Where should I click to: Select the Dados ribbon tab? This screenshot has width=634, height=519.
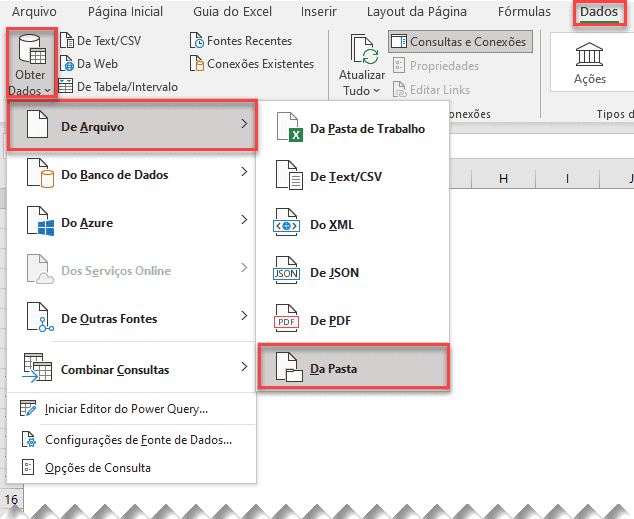599,12
